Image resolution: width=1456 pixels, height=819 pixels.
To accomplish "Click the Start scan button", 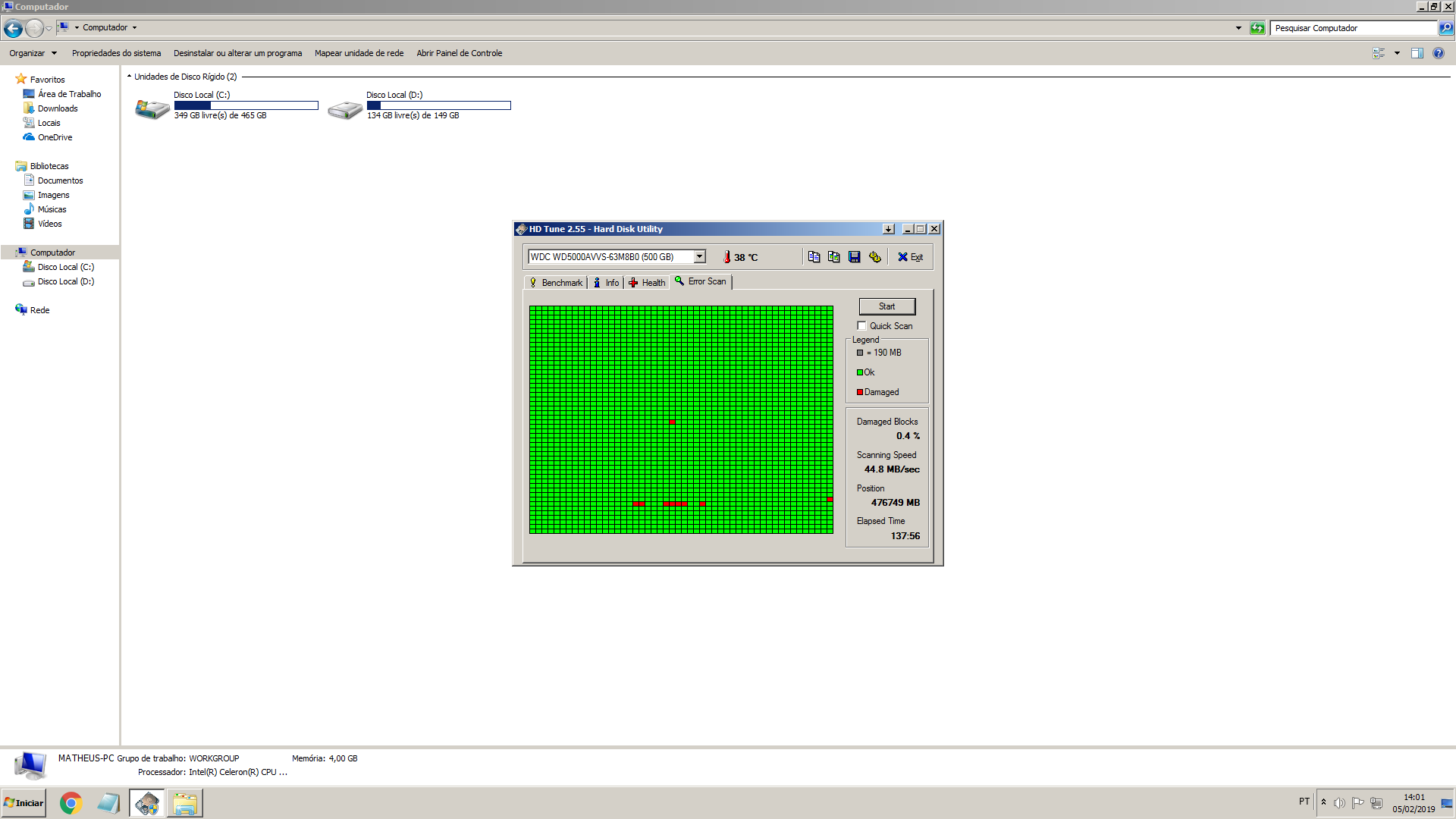I will click(x=886, y=306).
